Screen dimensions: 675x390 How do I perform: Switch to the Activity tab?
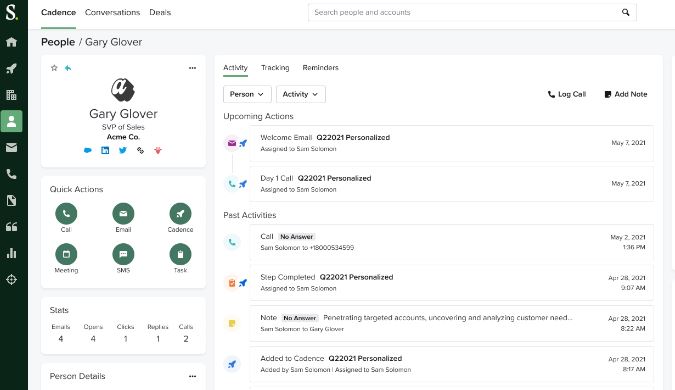pyautogui.click(x=235, y=68)
